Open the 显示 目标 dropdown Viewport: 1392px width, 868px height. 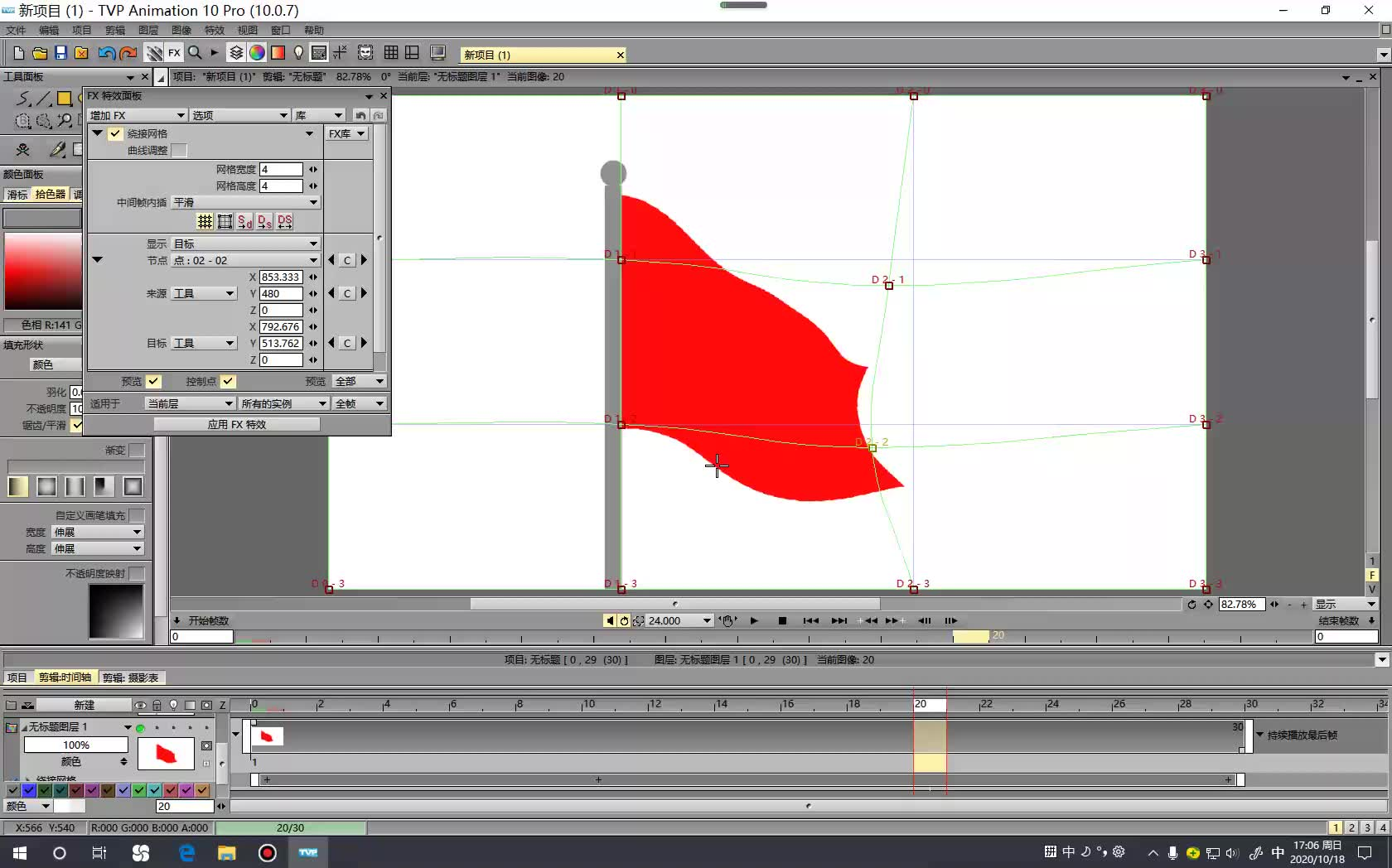(245, 244)
